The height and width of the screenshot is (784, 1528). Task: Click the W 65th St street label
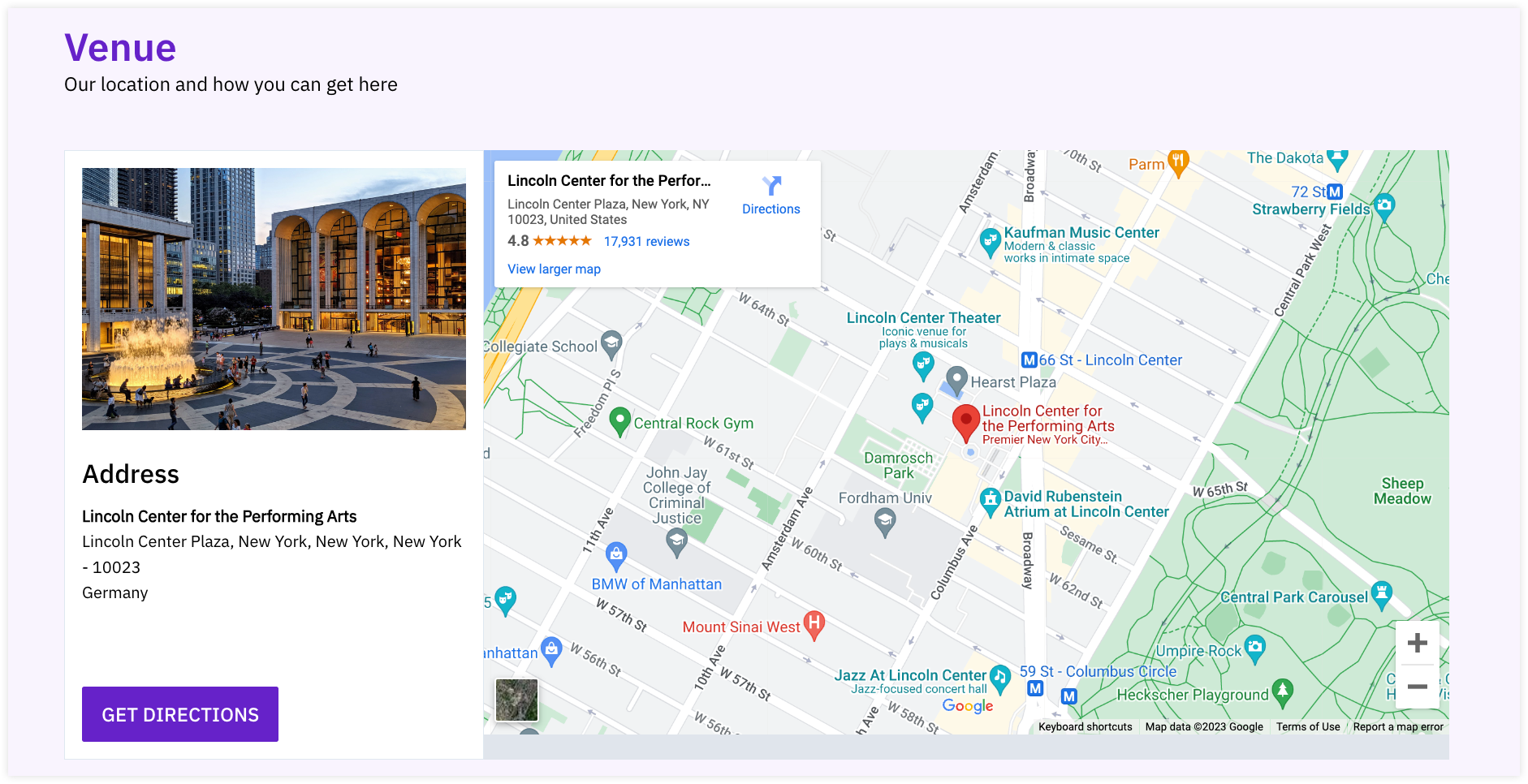pyautogui.click(x=1219, y=489)
